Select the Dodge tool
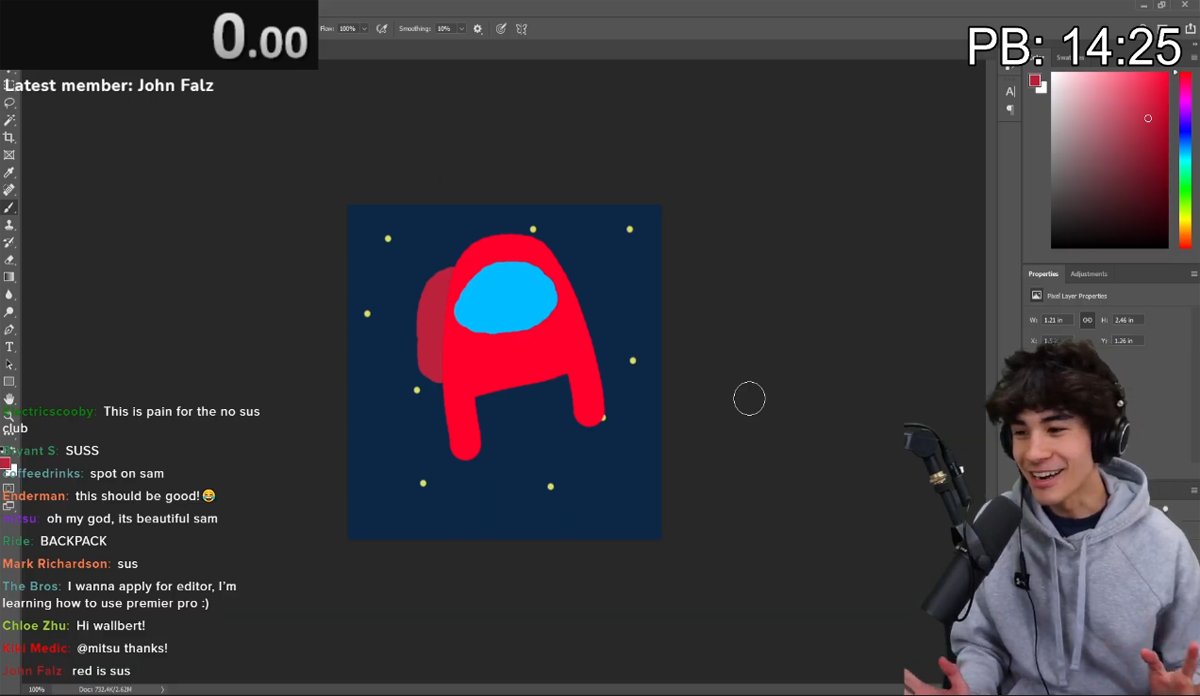The image size is (1200, 696). (x=10, y=312)
